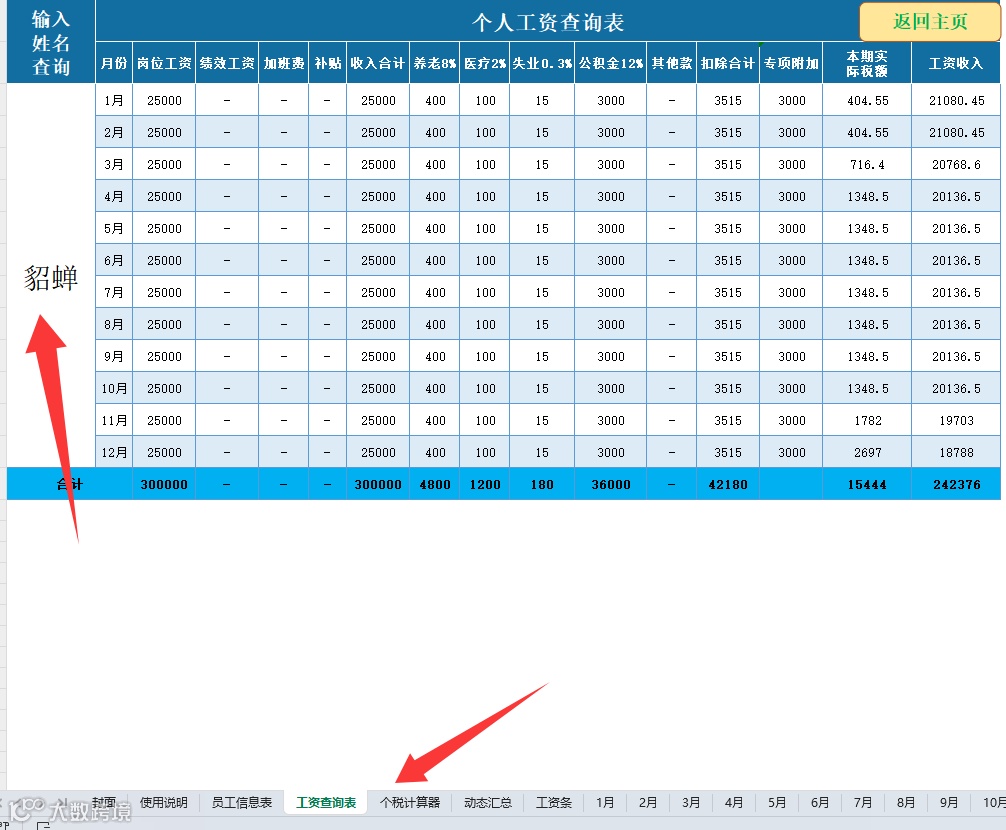
Task: Open the 动态汇总 sheet tab
Action: click(488, 802)
